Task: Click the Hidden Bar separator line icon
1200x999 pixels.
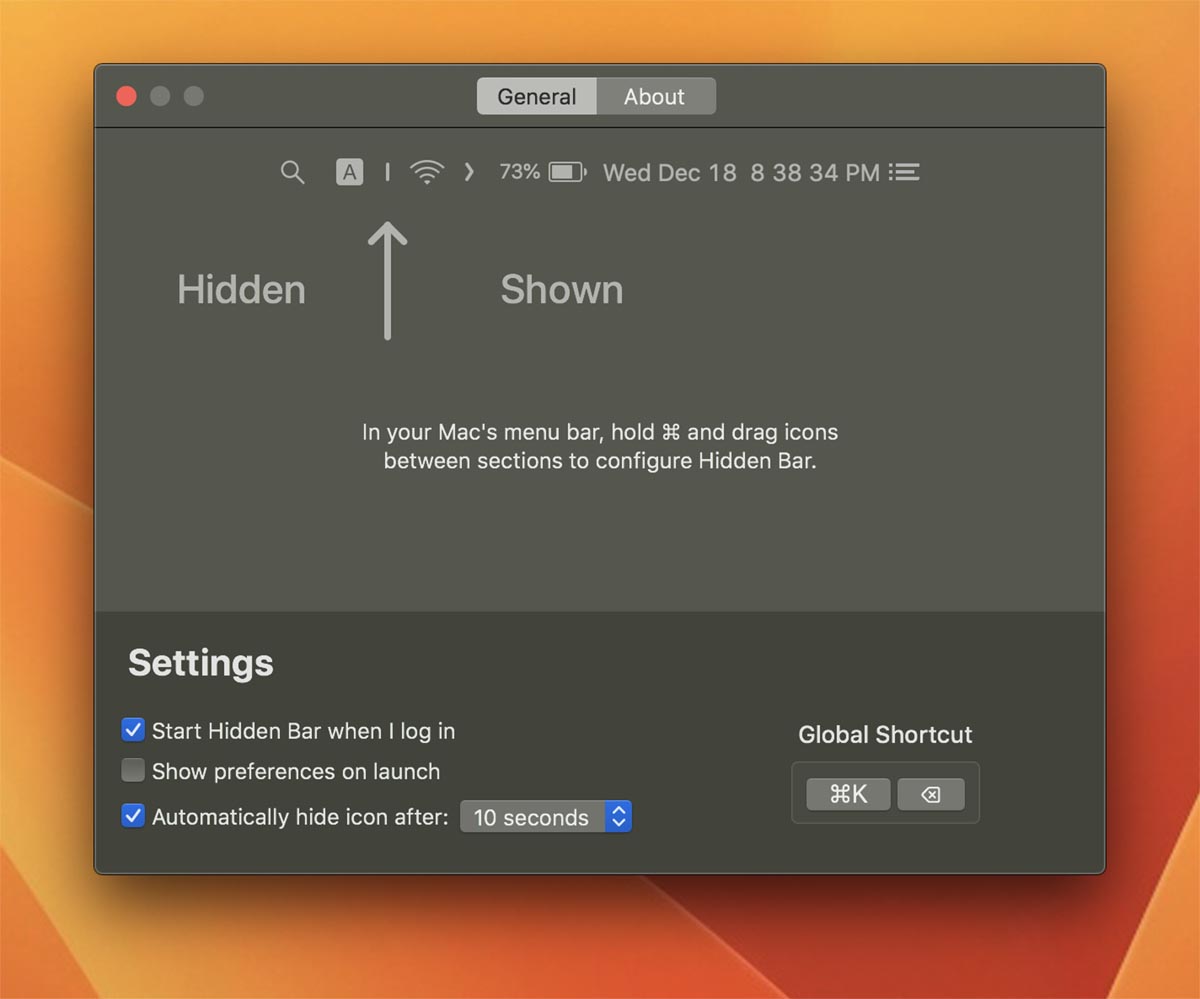Action: pos(387,172)
